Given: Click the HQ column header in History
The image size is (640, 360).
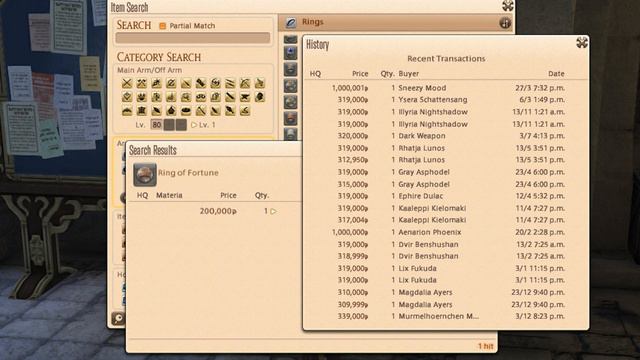Looking at the screenshot, I should pyautogui.click(x=315, y=74).
